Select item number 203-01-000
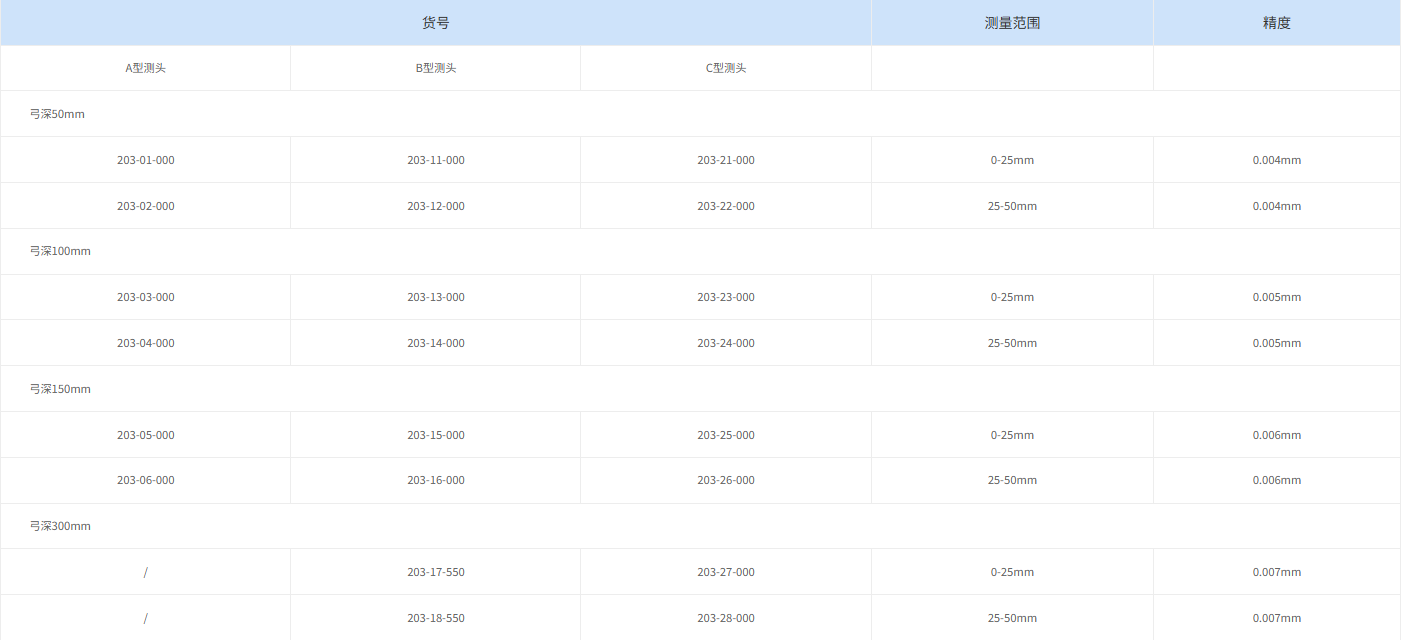The height and width of the screenshot is (640, 1401). (145, 160)
